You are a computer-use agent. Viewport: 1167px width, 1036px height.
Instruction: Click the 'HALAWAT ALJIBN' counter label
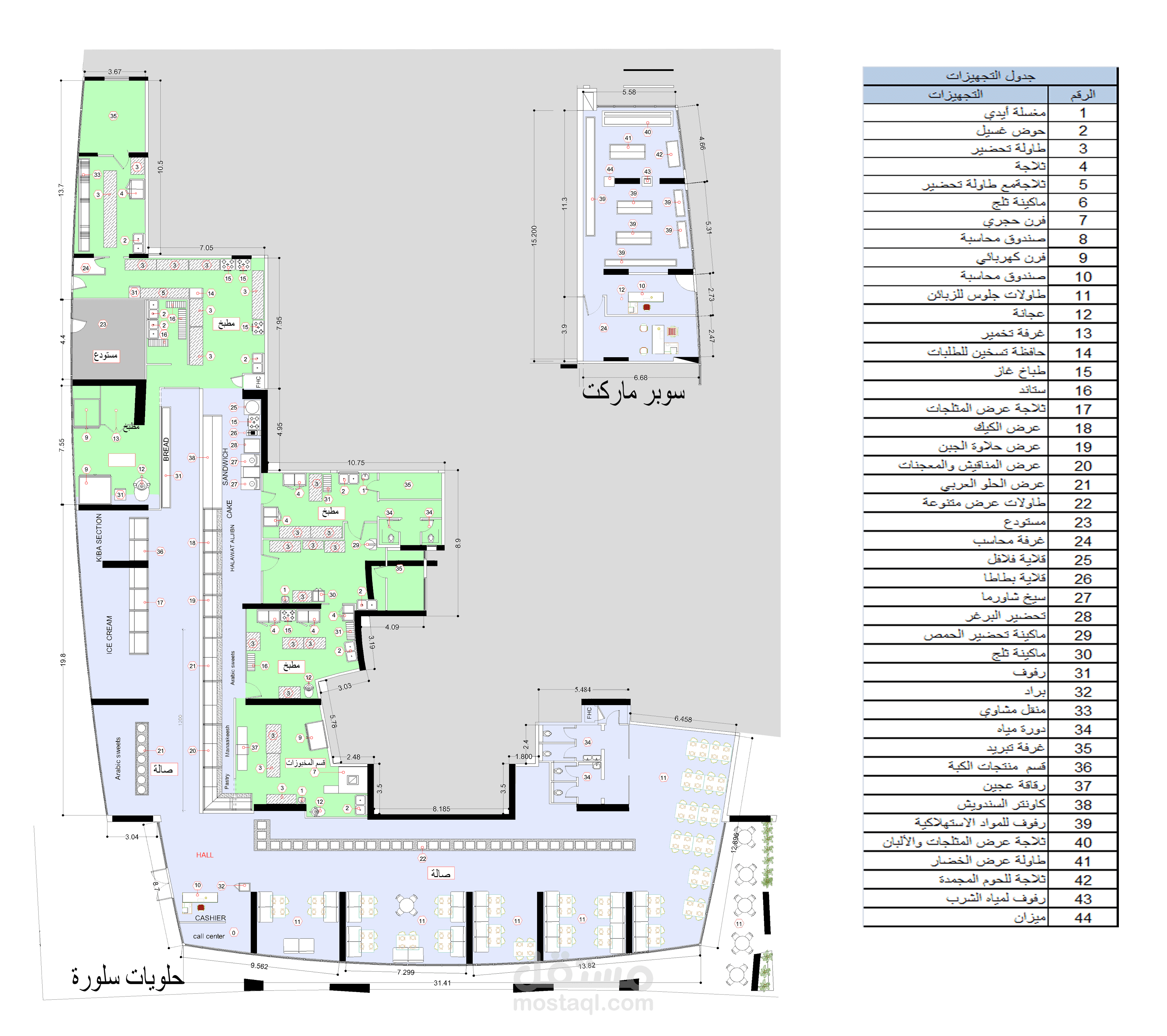[x=232, y=548]
